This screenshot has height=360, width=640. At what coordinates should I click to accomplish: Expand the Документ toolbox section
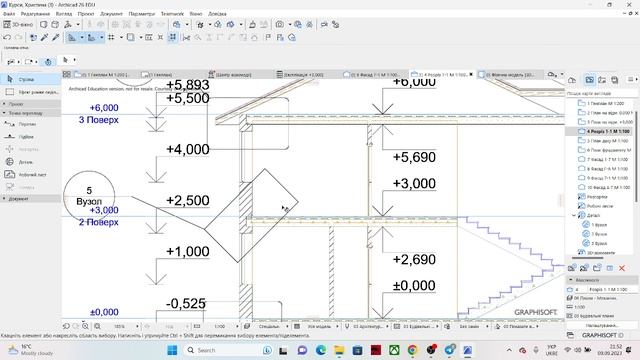click(31, 199)
